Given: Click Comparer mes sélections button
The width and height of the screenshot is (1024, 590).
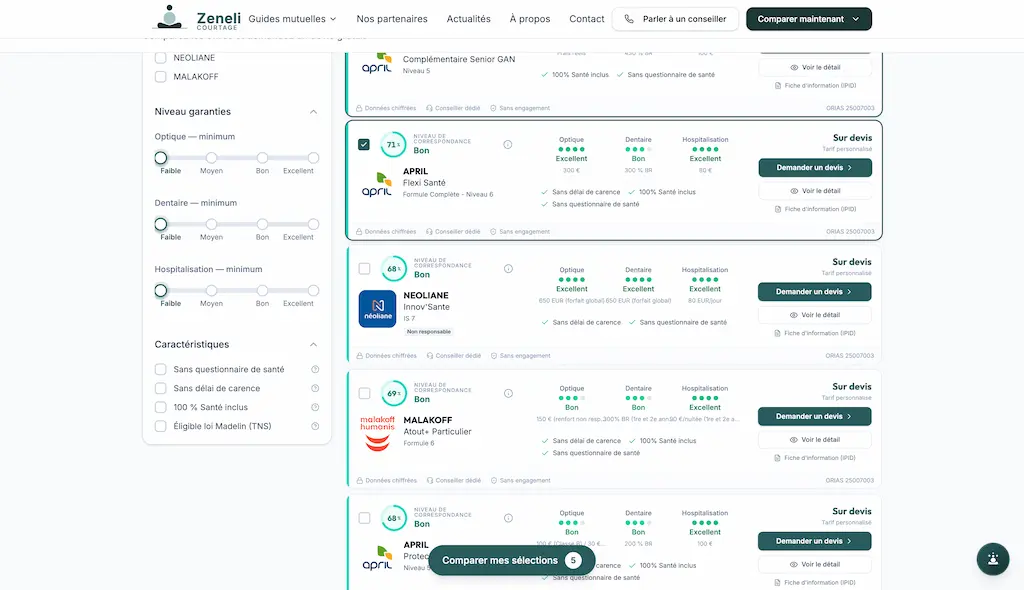Looking at the screenshot, I should tap(512, 560).
